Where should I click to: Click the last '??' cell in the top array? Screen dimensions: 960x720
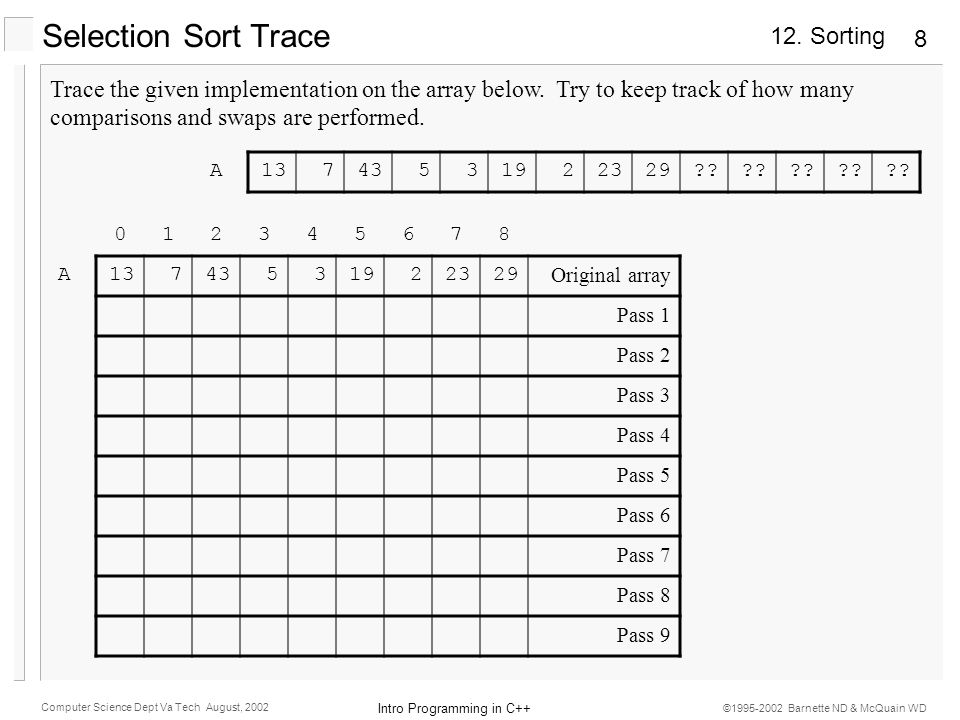pos(896,171)
